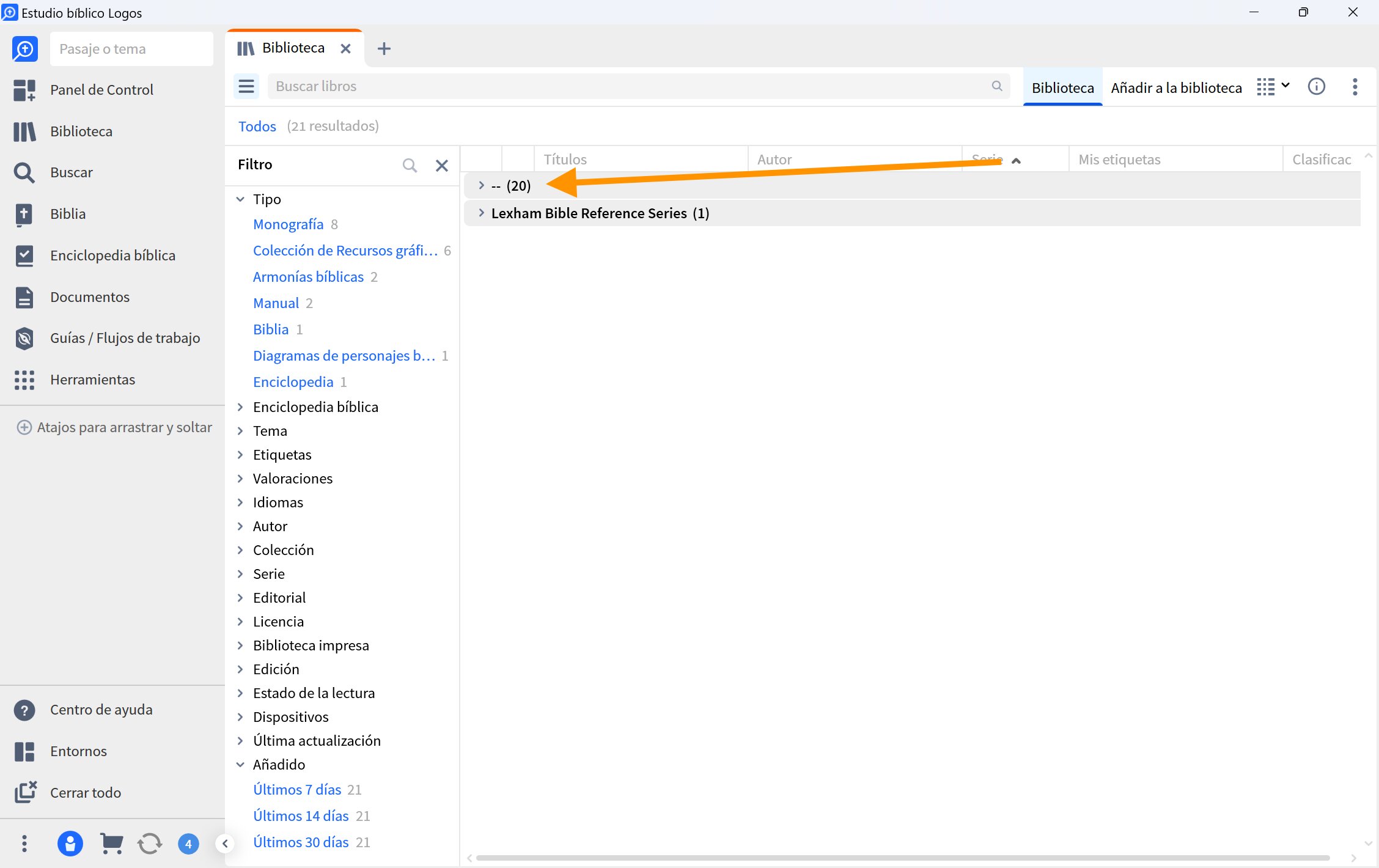Screen dimensions: 1379x868
Task: Open the three-dot menu at bottom left
Action: [x=24, y=844]
